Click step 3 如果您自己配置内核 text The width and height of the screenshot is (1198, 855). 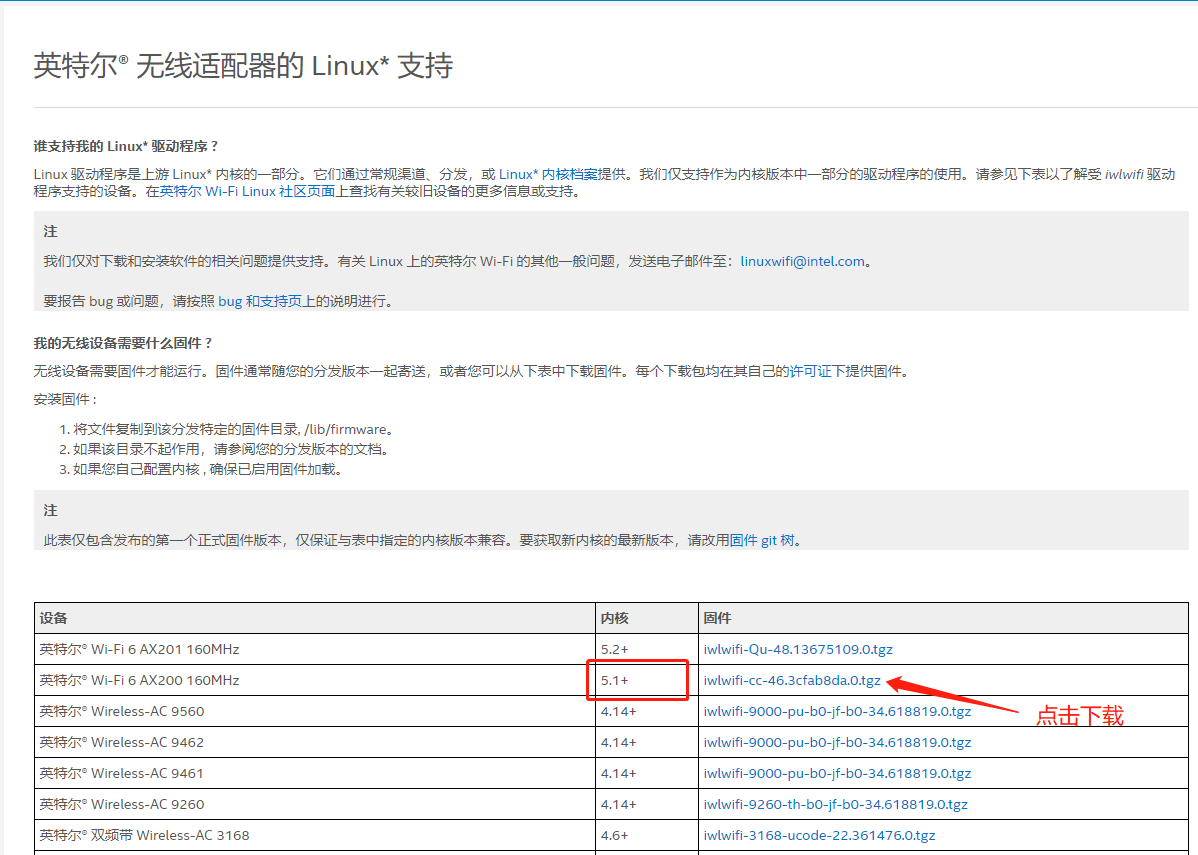[208, 469]
